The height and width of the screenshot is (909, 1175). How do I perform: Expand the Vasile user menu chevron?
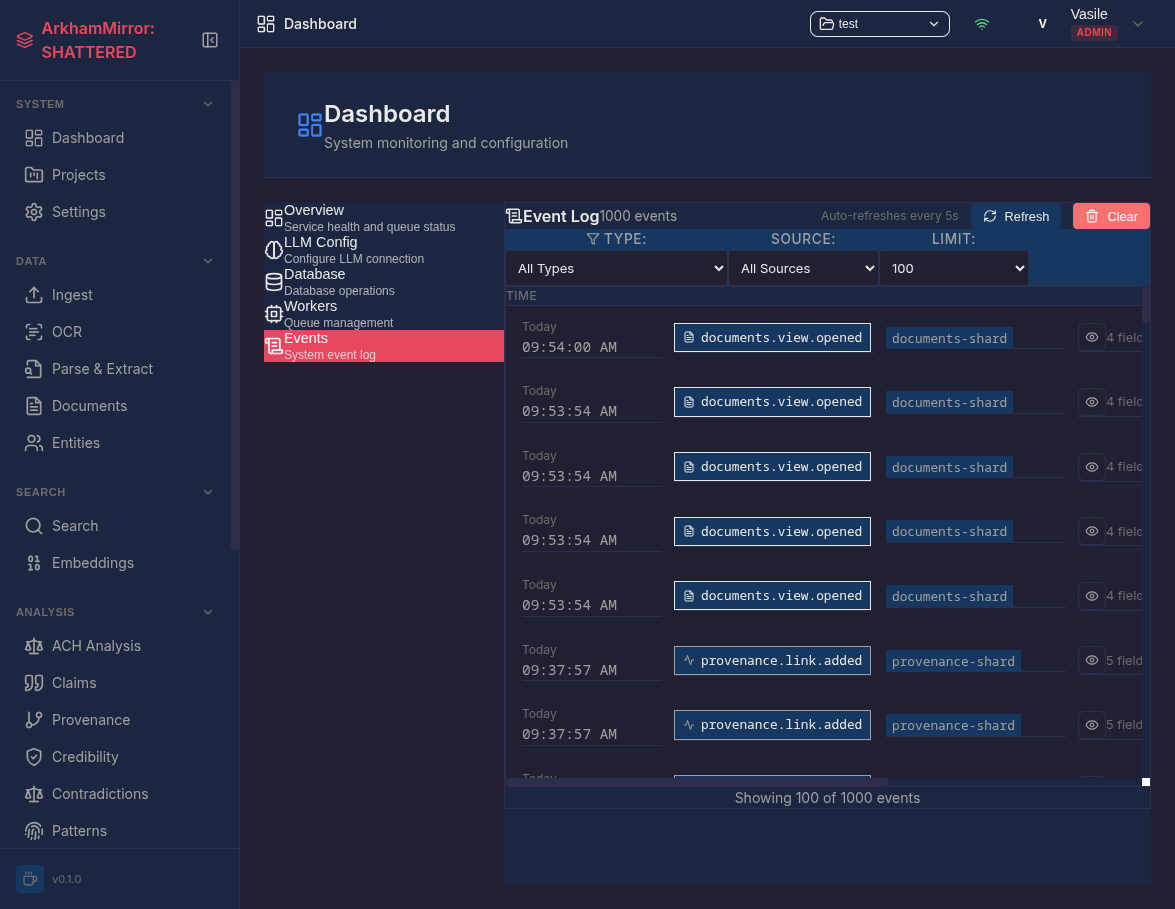(1138, 24)
